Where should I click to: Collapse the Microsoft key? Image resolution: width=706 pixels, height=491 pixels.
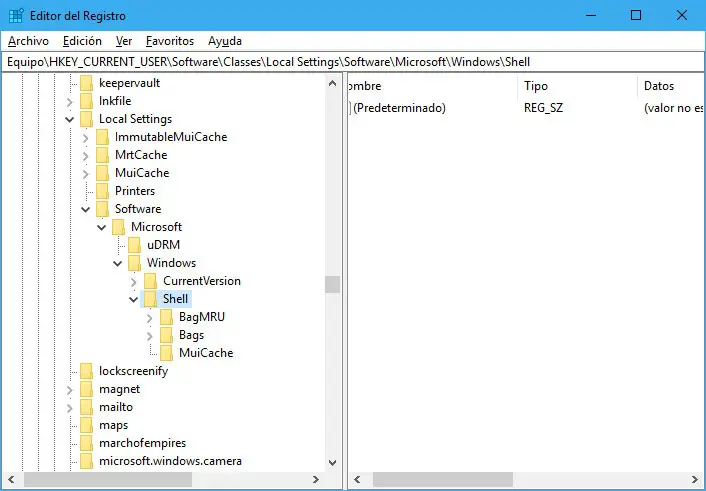pos(102,227)
